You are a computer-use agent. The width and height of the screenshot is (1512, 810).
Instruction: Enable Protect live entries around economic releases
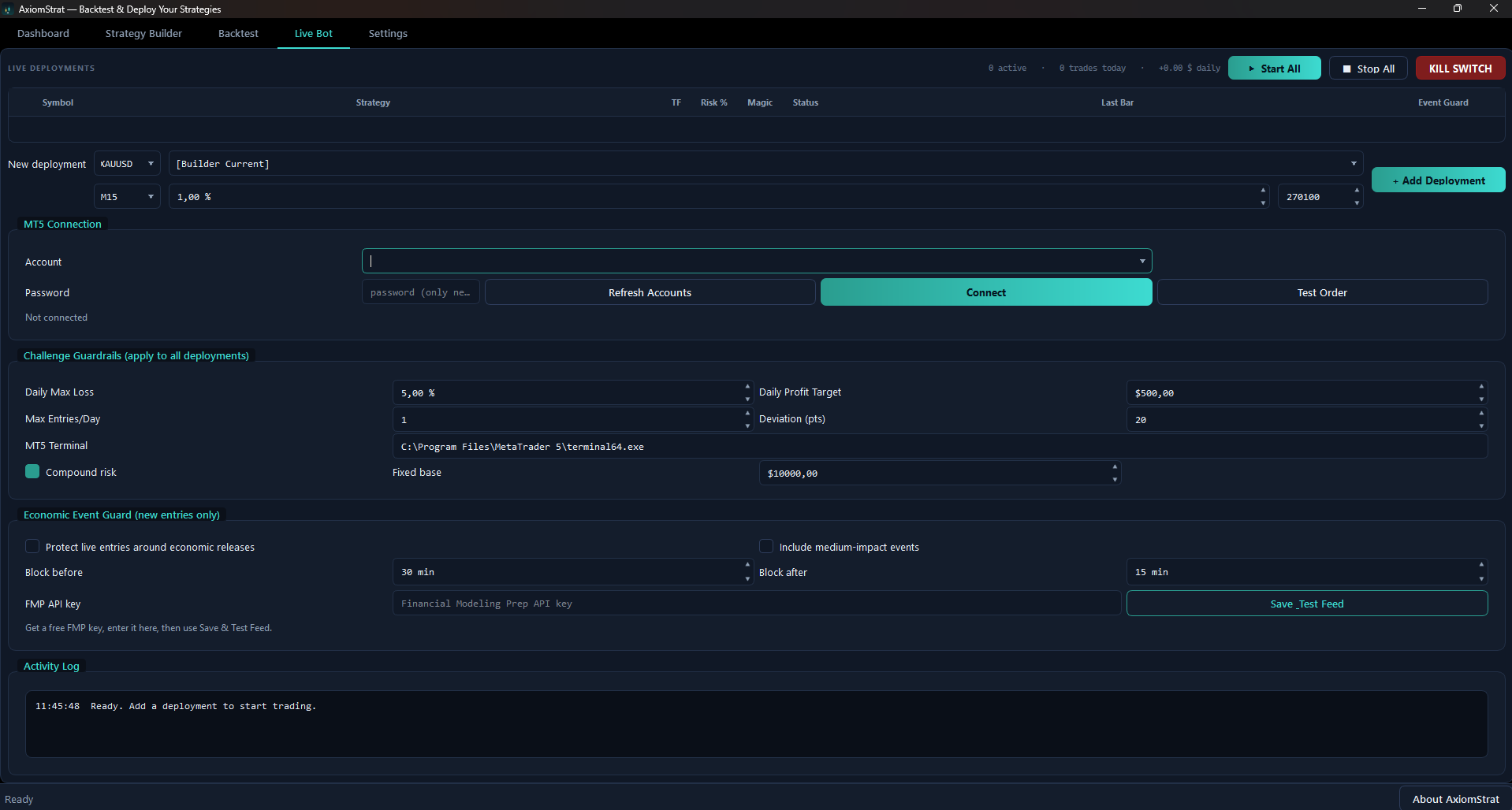pyautogui.click(x=32, y=547)
